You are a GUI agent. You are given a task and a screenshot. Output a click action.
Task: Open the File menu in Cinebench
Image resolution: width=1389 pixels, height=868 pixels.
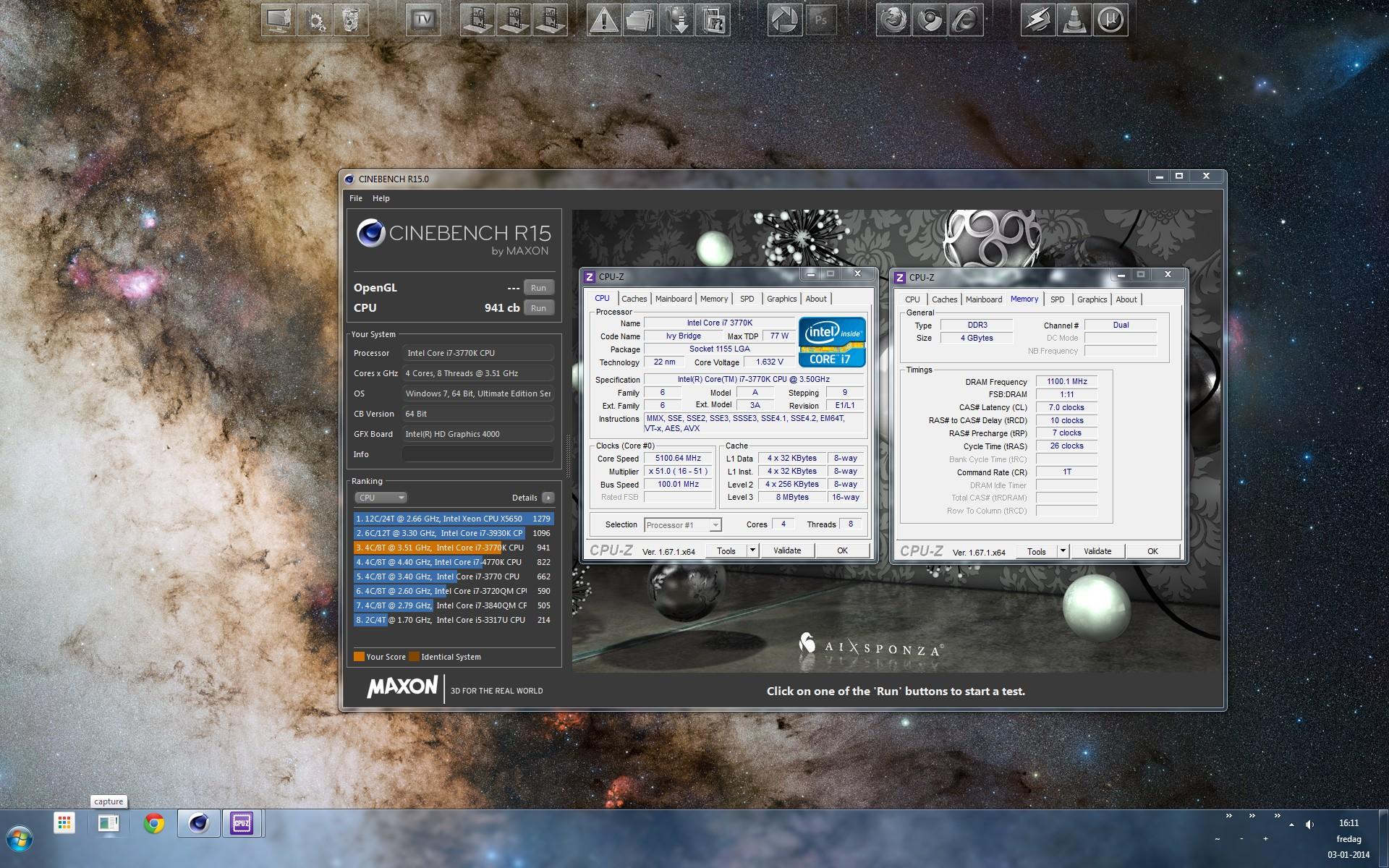[356, 198]
